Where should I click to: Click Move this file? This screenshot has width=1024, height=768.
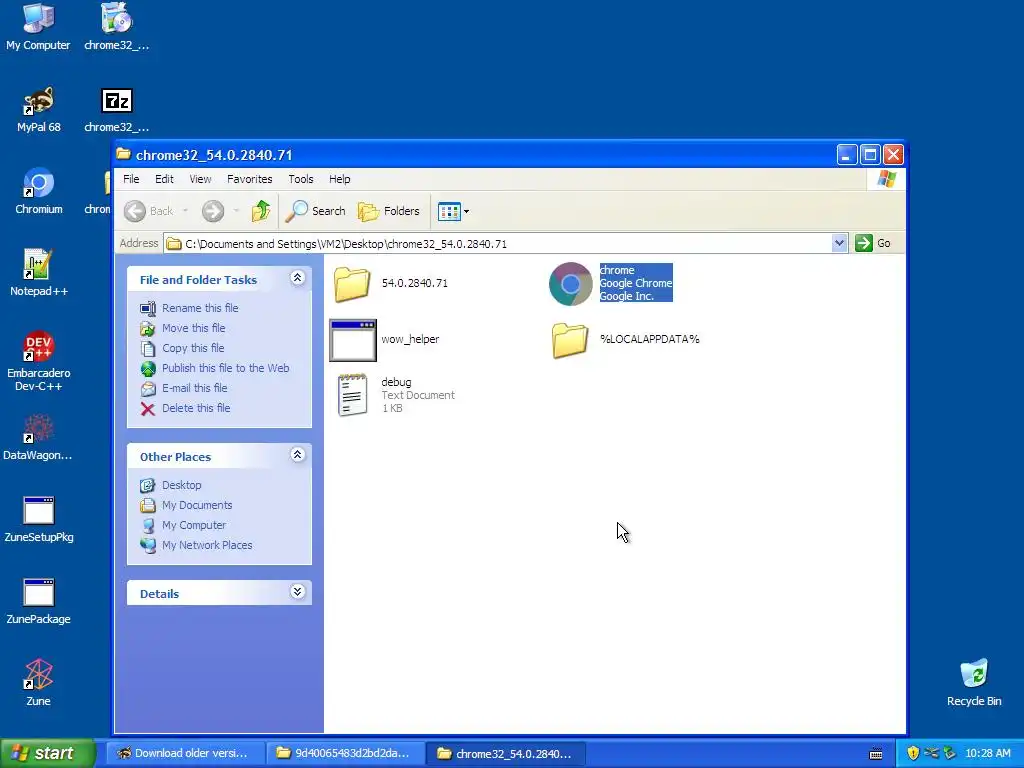[193, 328]
